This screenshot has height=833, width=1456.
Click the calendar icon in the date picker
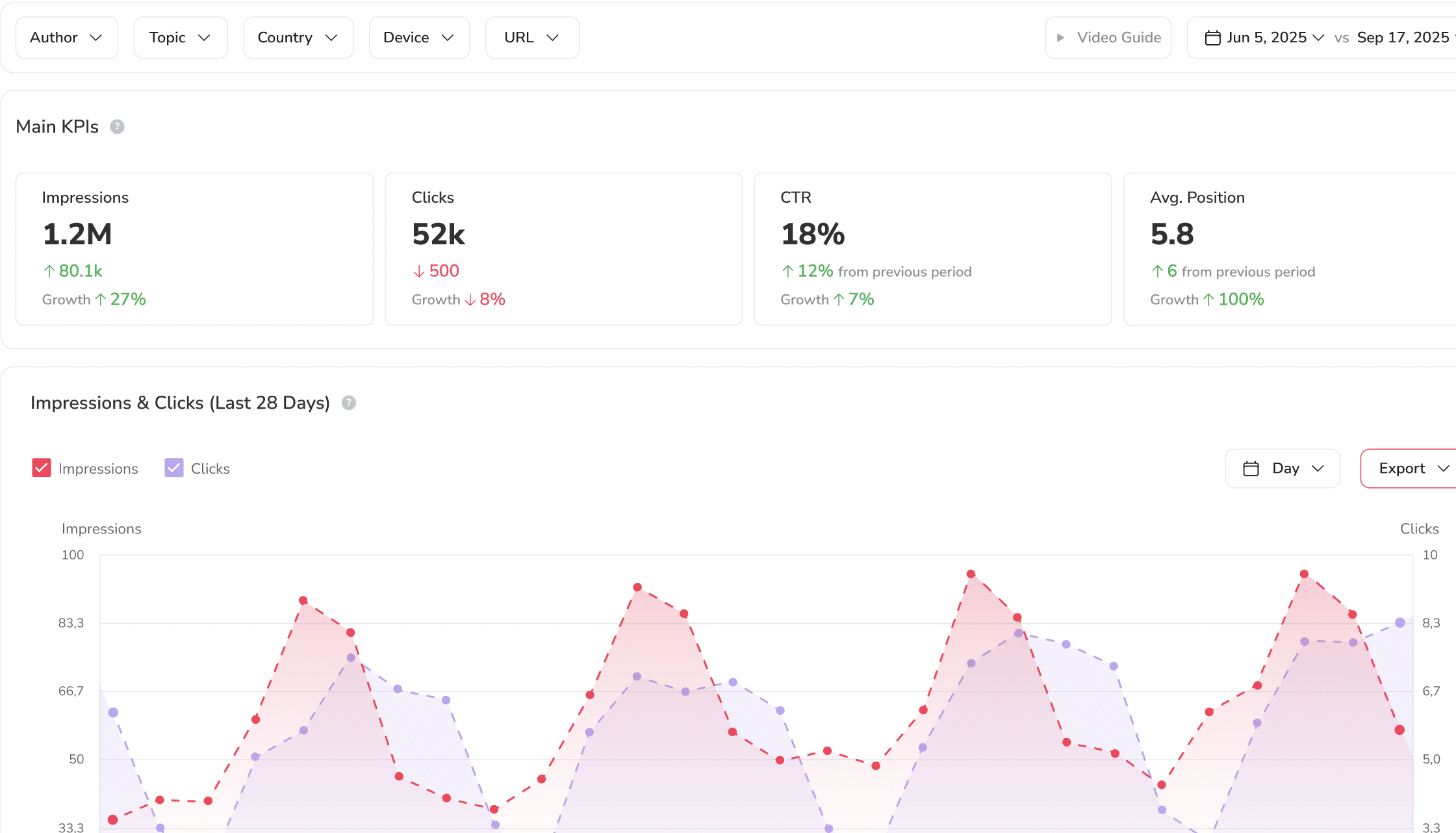tap(1212, 38)
